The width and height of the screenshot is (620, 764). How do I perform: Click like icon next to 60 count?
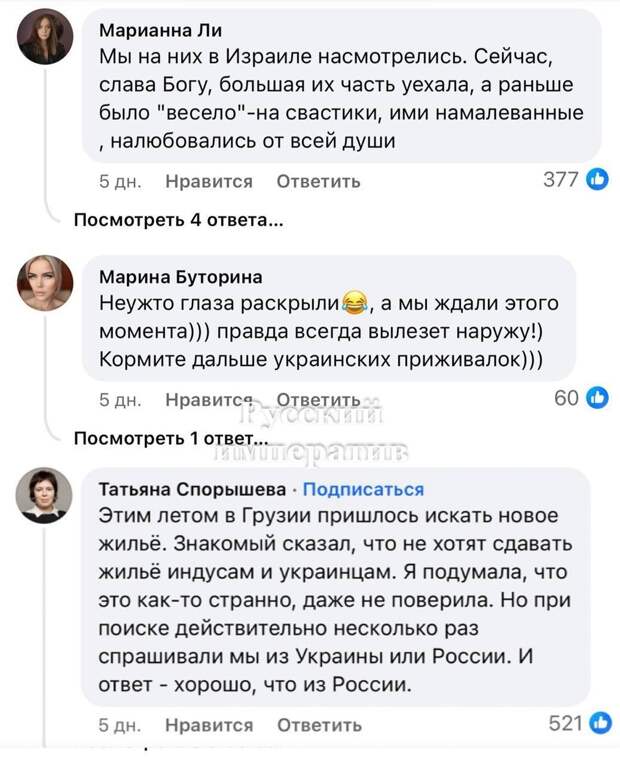(x=598, y=398)
